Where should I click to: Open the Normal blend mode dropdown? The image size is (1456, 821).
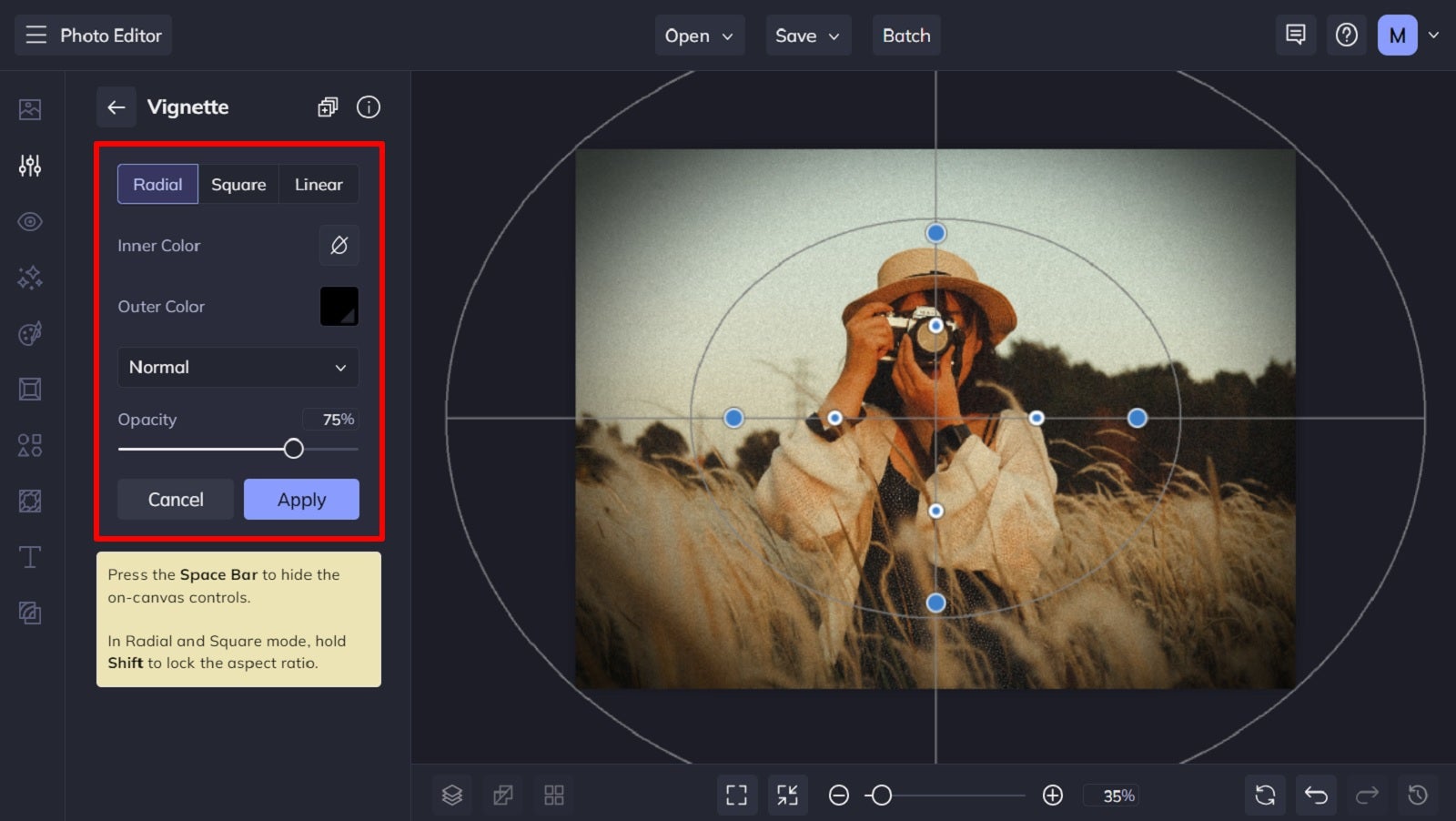(x=238, y=367)
